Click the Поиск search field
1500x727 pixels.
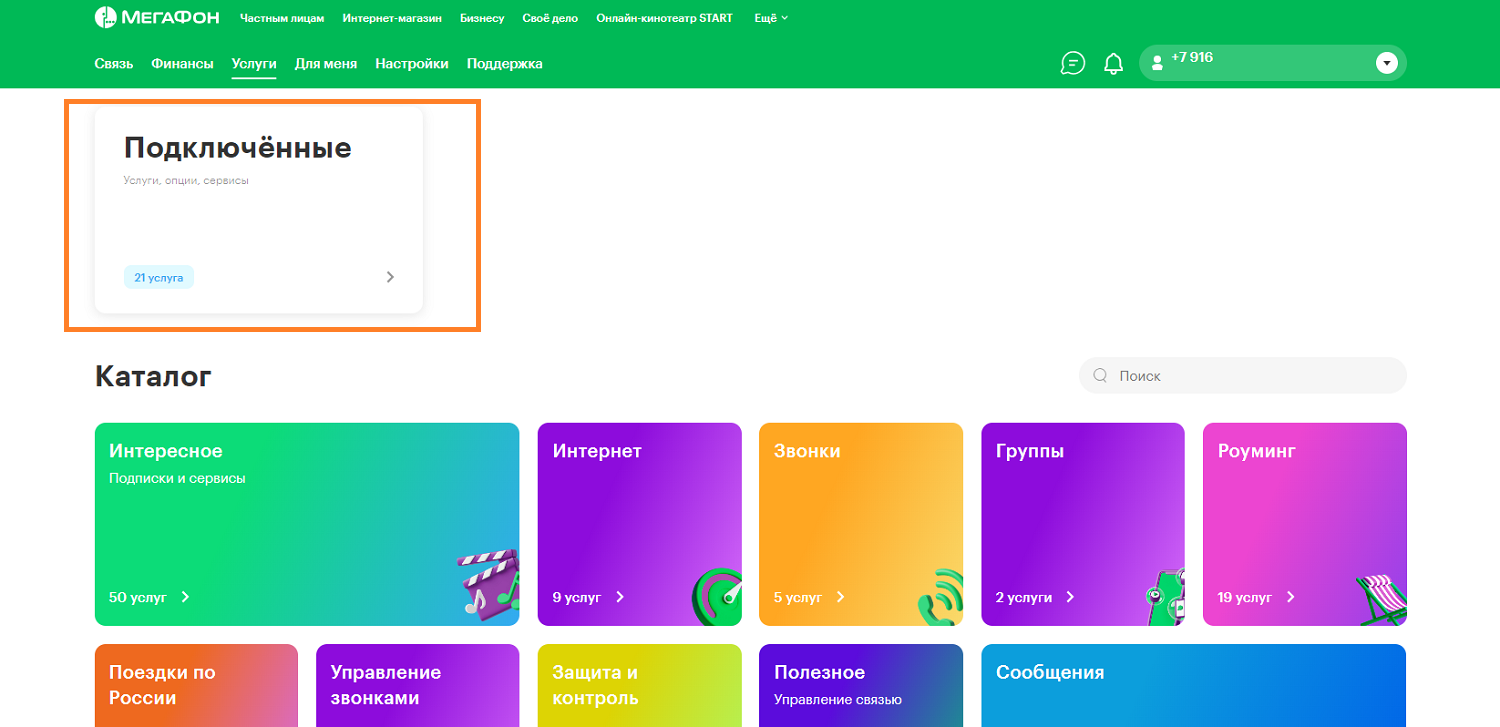(x=1243, y=376)
